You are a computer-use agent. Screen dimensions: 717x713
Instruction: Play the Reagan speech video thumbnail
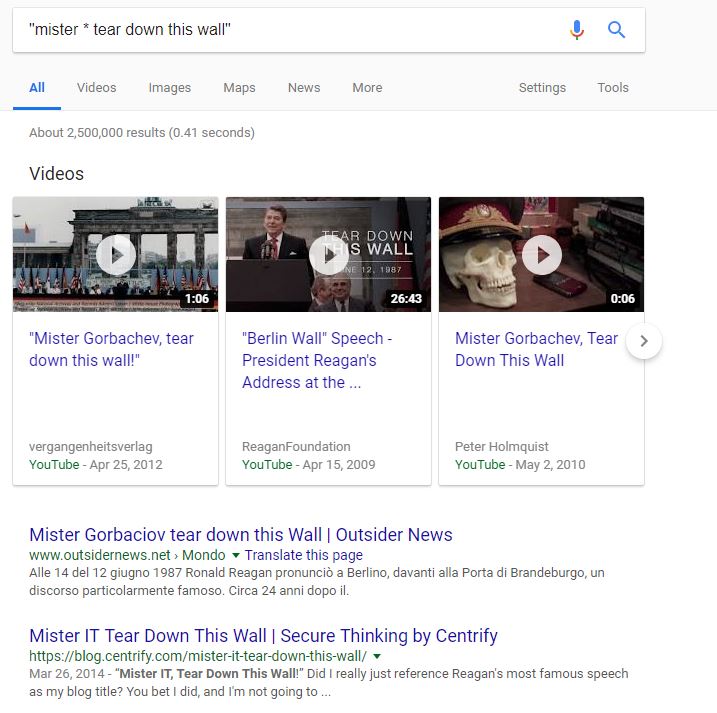tap(329, 255)
